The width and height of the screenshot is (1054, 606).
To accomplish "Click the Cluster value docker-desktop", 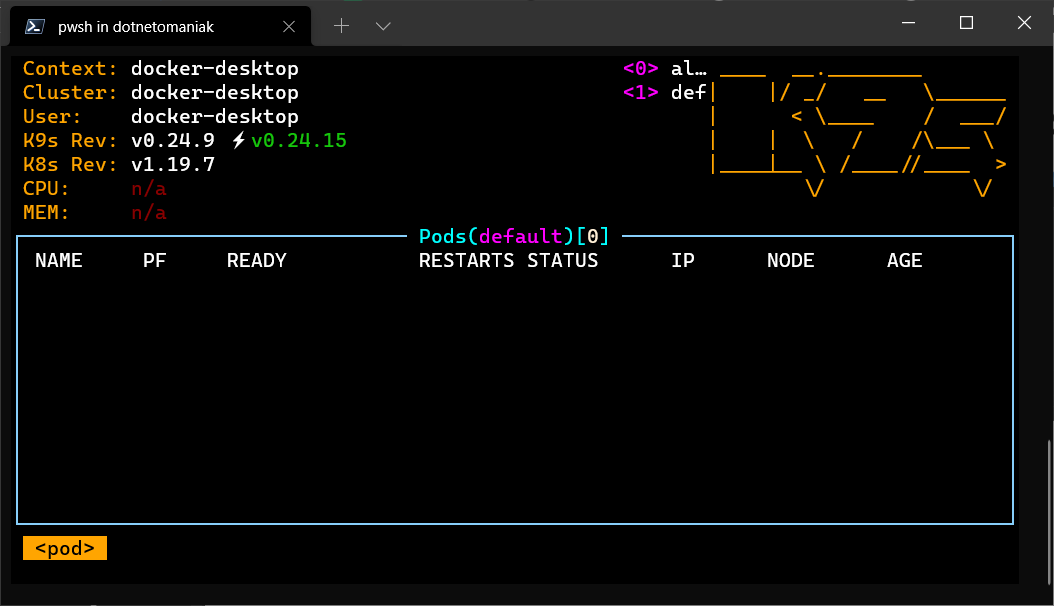I will pos(215,92).
